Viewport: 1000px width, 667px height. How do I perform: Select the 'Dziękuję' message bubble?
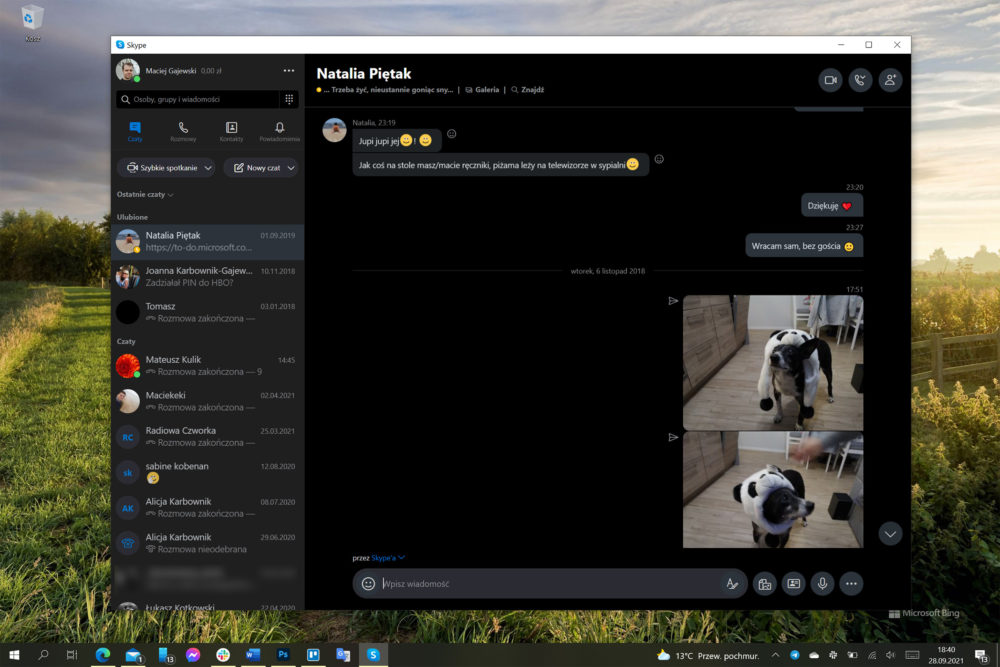832,206
